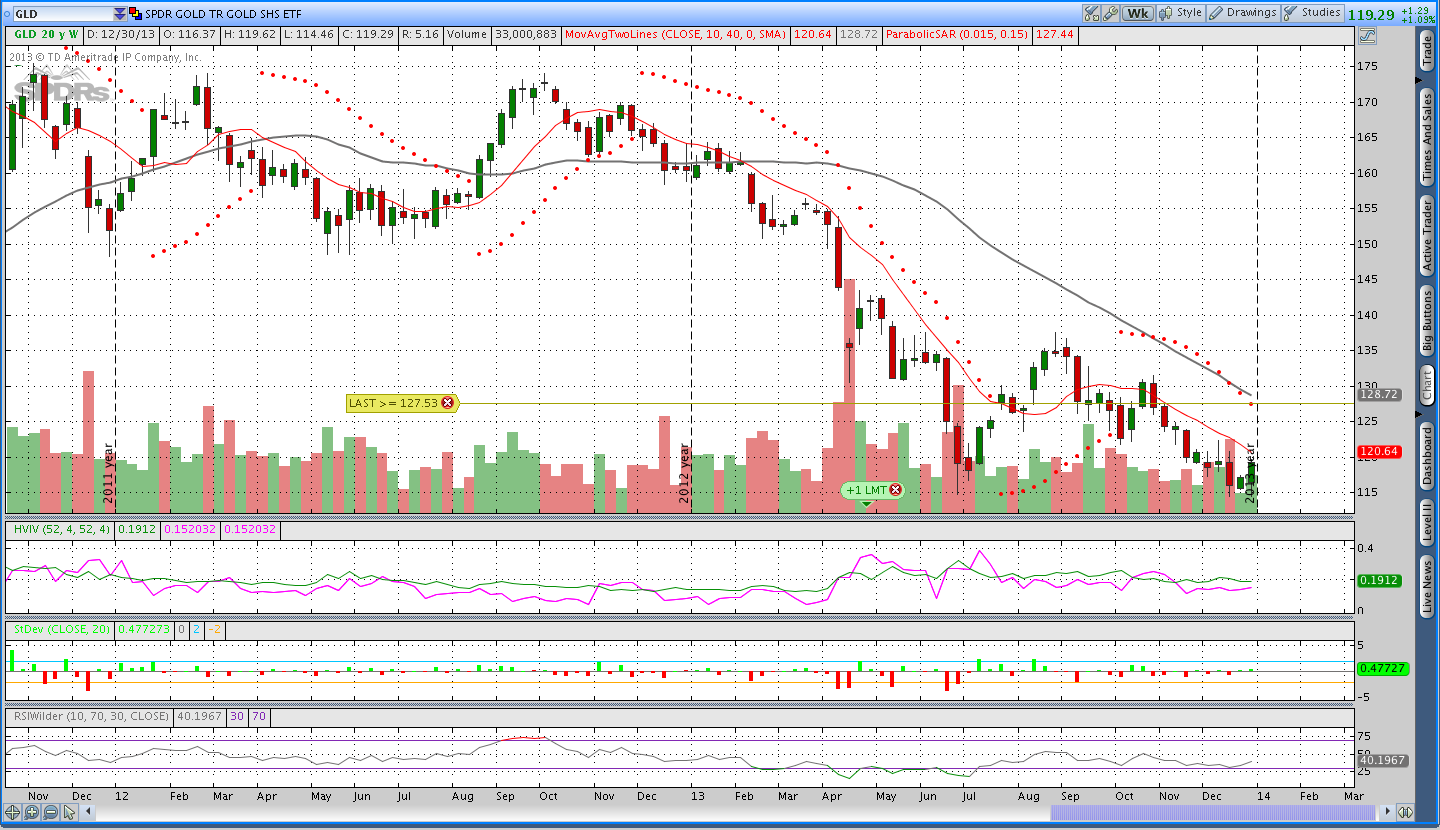
Task: Open the Times And Sales side tab
Action: 1427,137
